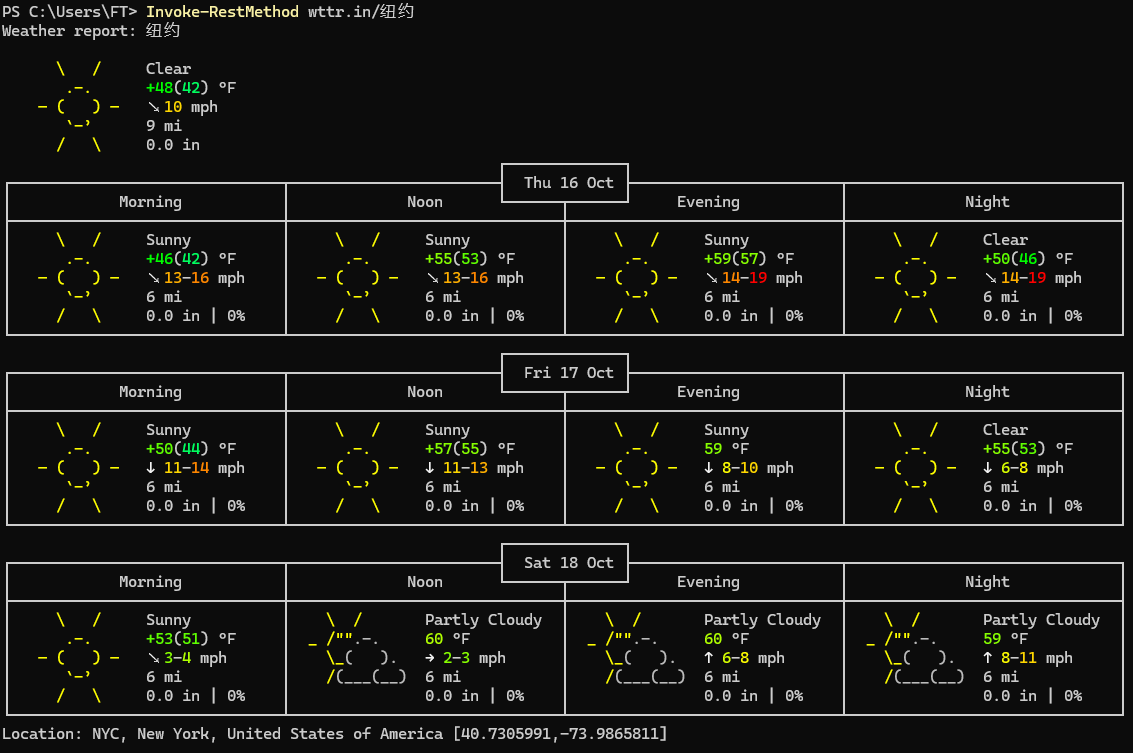Click the current weather sun ASCII icon
The height and width of the screenshot is (753, 1133).
pyautogui.click(x=78, y=107)
